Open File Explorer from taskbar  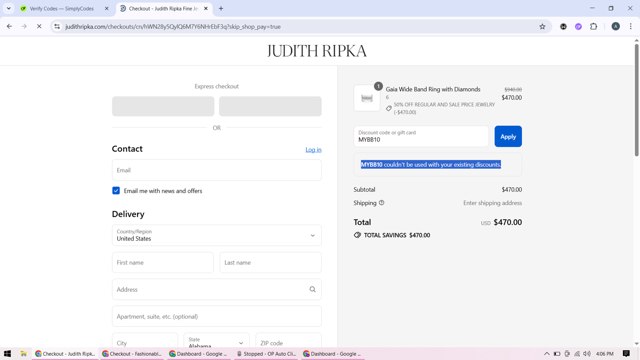pos(24,353)
